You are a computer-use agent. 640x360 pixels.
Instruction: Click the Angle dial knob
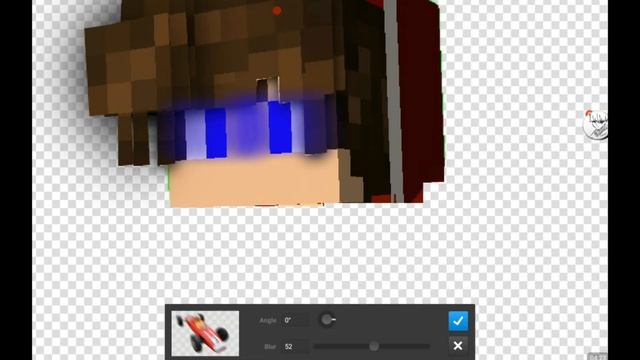pos(327,320)
